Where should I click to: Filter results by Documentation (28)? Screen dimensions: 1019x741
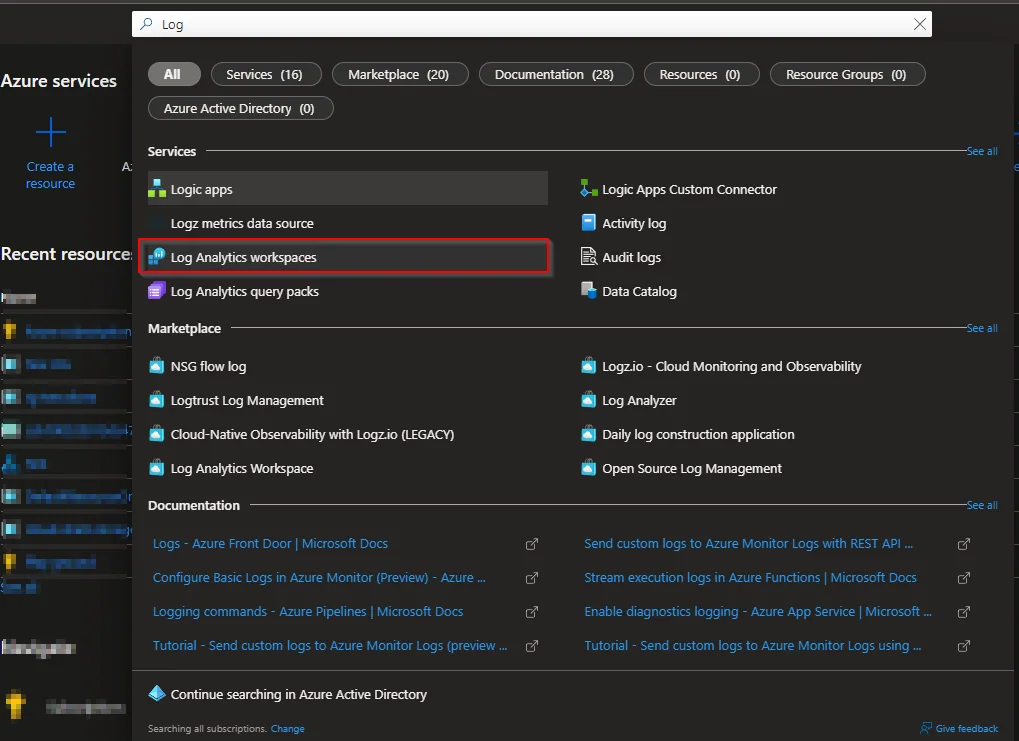click(x=555, y=74)
